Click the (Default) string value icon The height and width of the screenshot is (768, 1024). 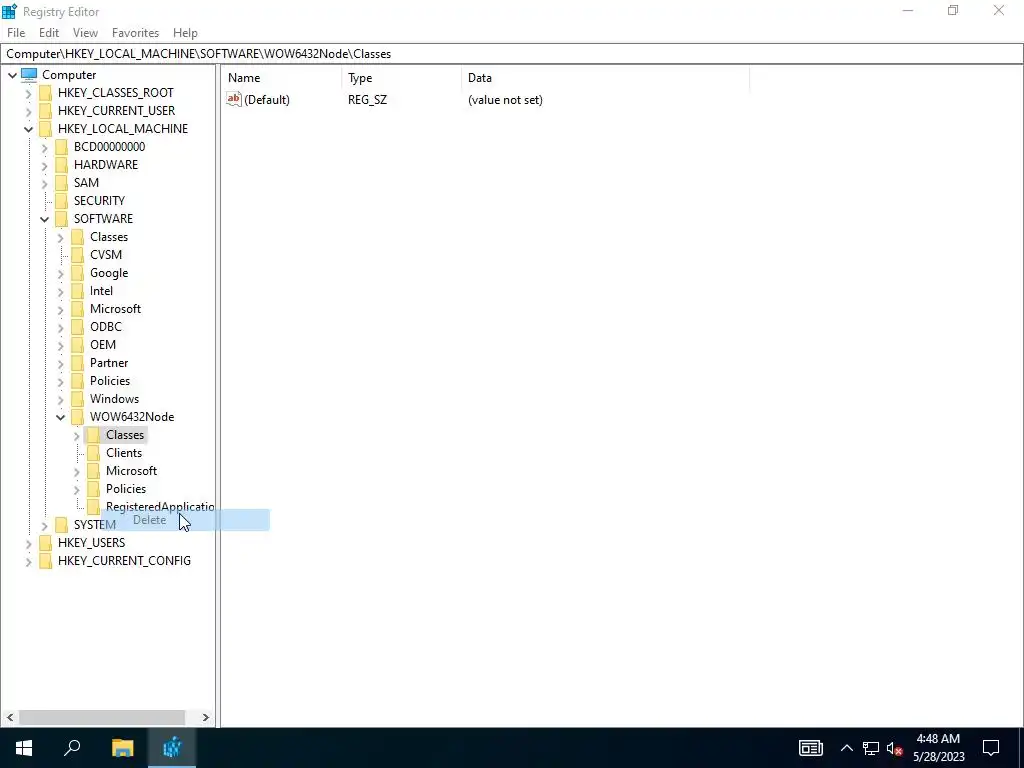point(234,99)
